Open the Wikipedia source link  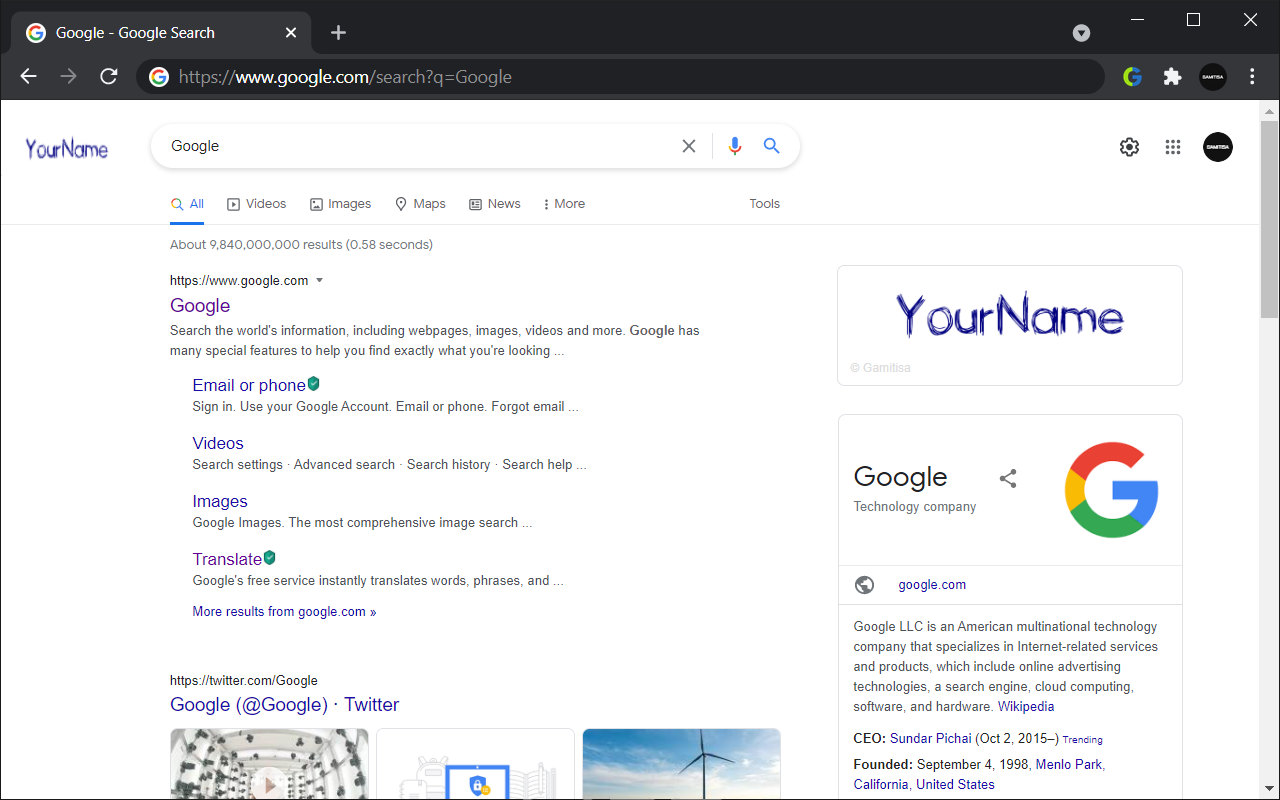pyautogui.click(x=1026, y=707)
